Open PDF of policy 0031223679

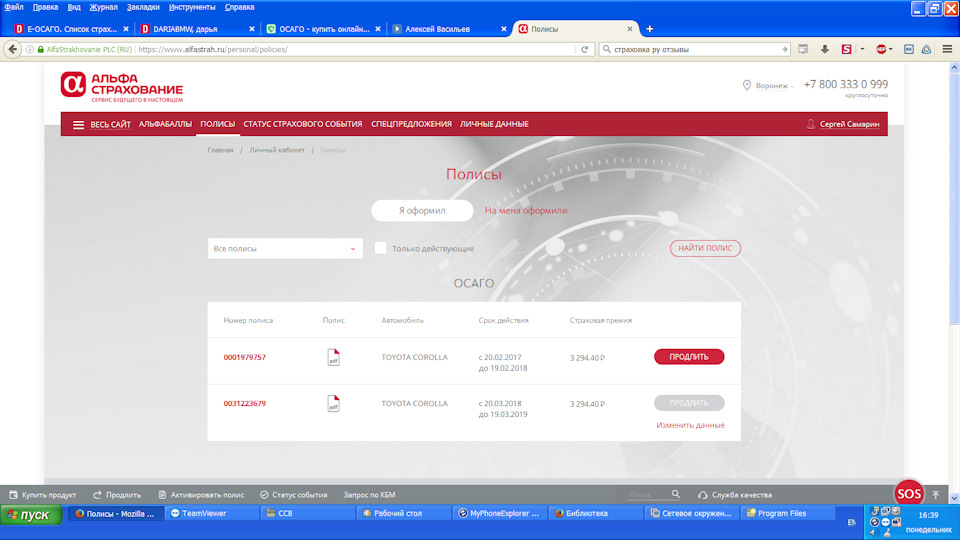334,404
